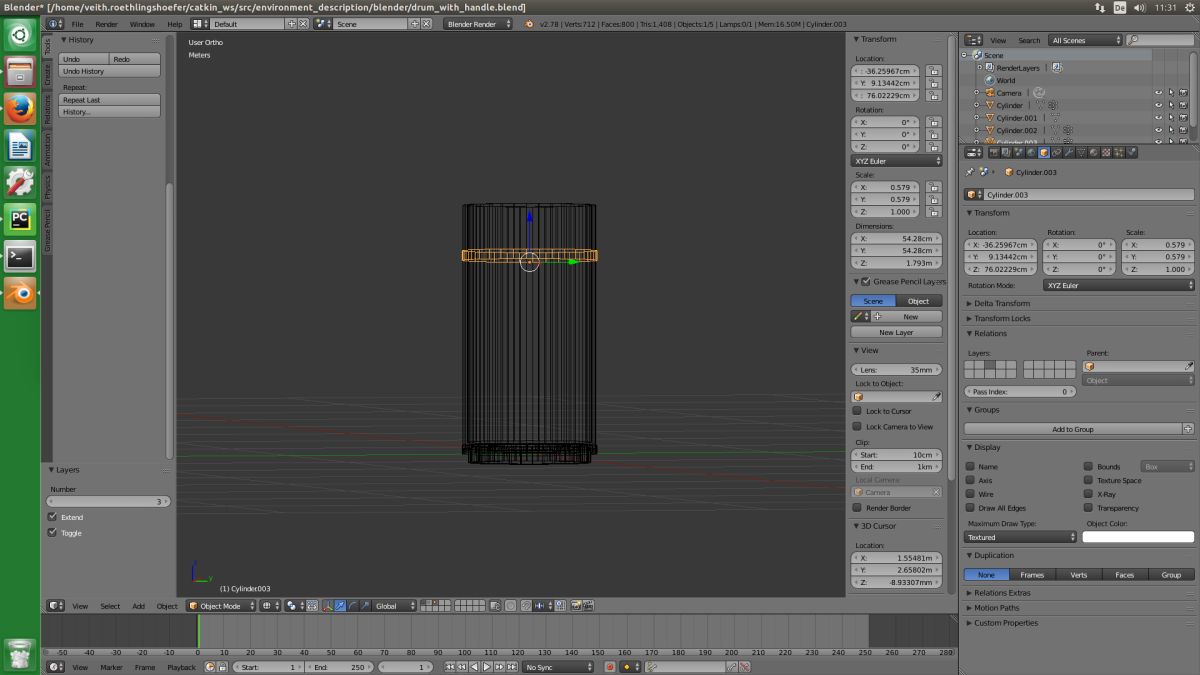Click the World globe properties tab

click(1031, 153)
